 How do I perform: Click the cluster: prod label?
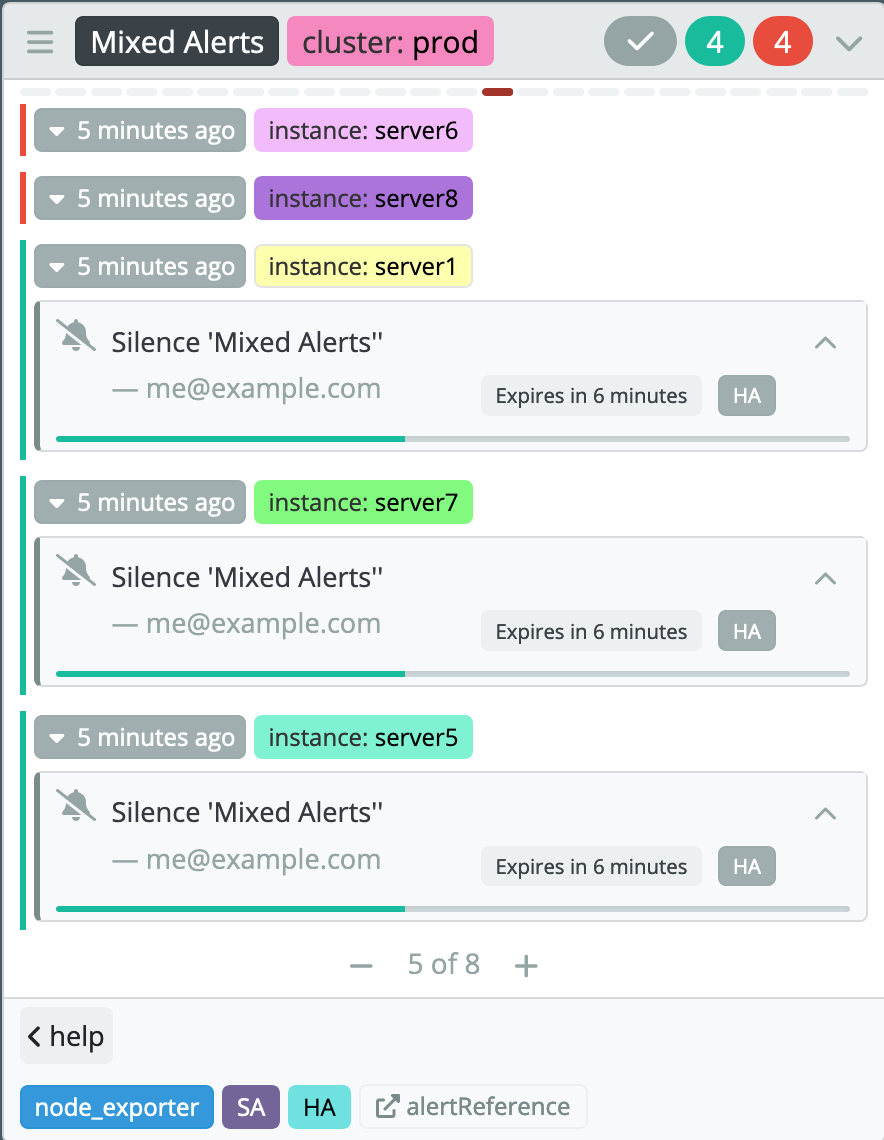390,41
